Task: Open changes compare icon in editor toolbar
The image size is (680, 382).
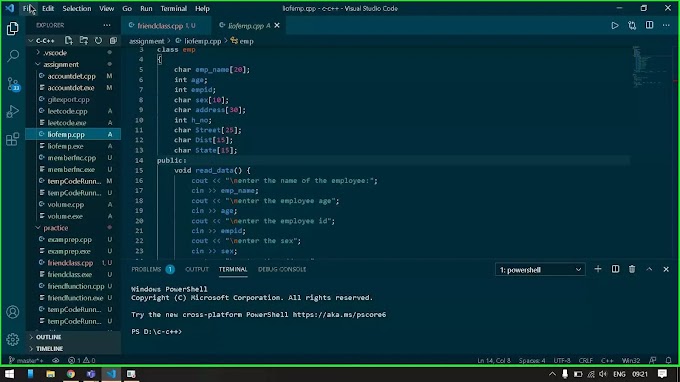Action: (632, 26)
